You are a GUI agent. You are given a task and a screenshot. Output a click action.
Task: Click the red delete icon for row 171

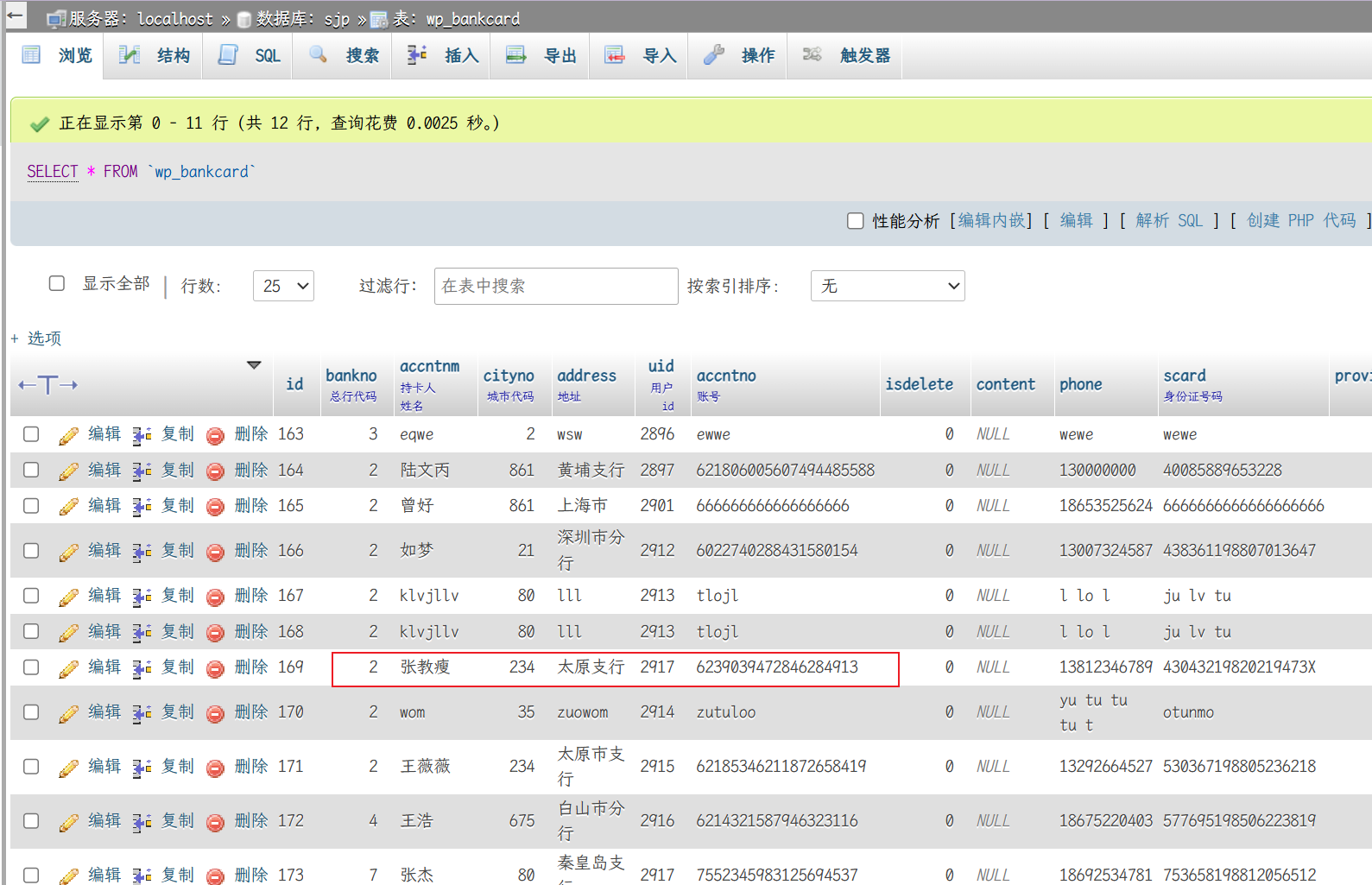216,768
